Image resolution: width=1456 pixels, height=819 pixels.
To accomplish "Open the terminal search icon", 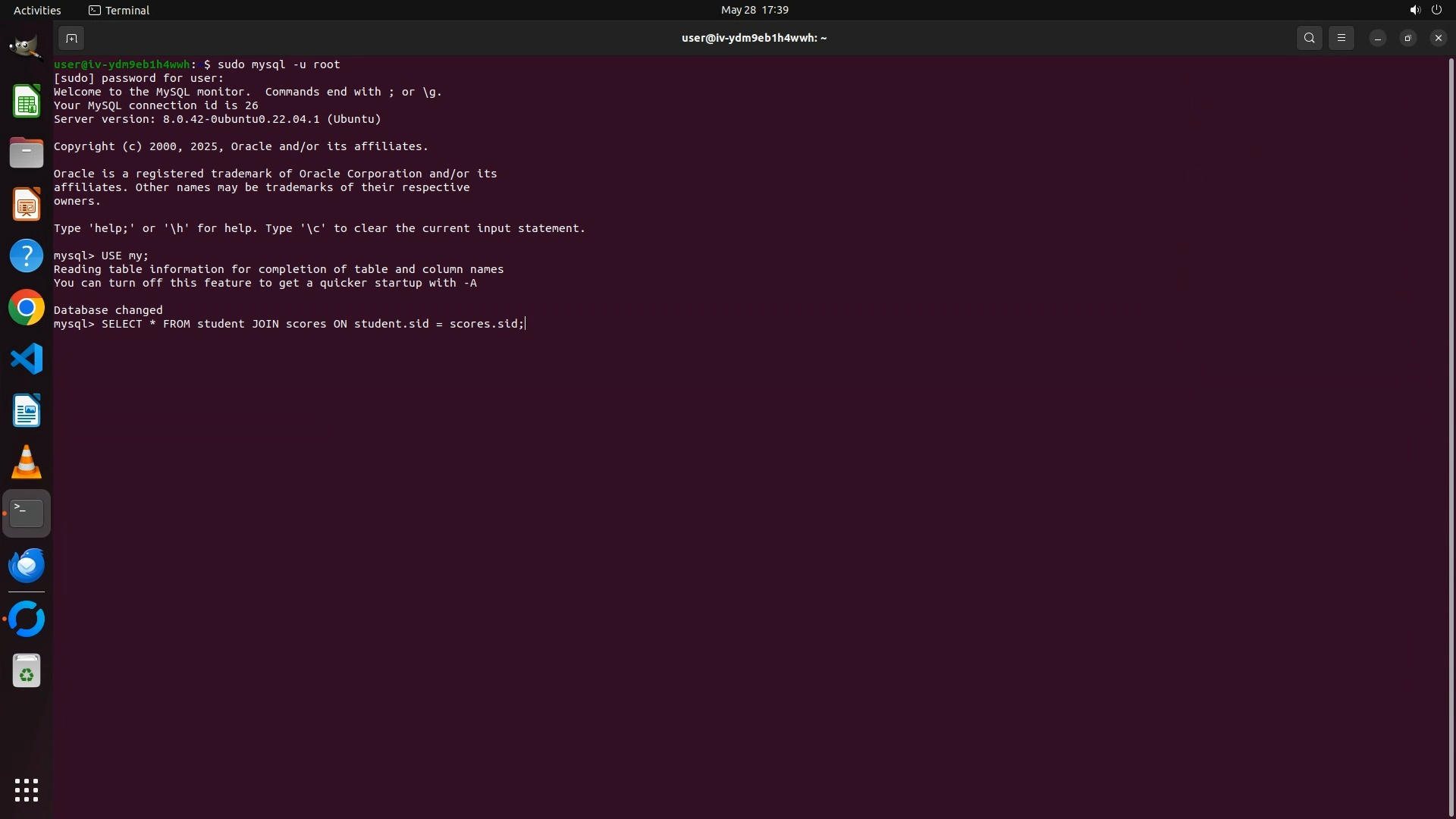I will point(1309,38).
